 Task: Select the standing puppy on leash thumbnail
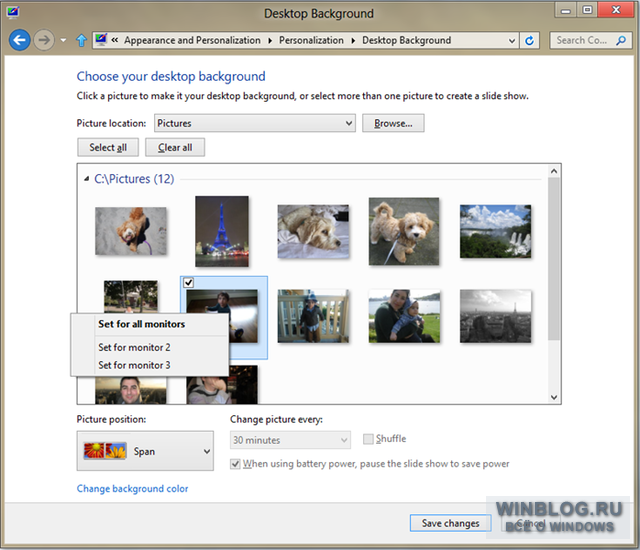(x=404, y=231)
